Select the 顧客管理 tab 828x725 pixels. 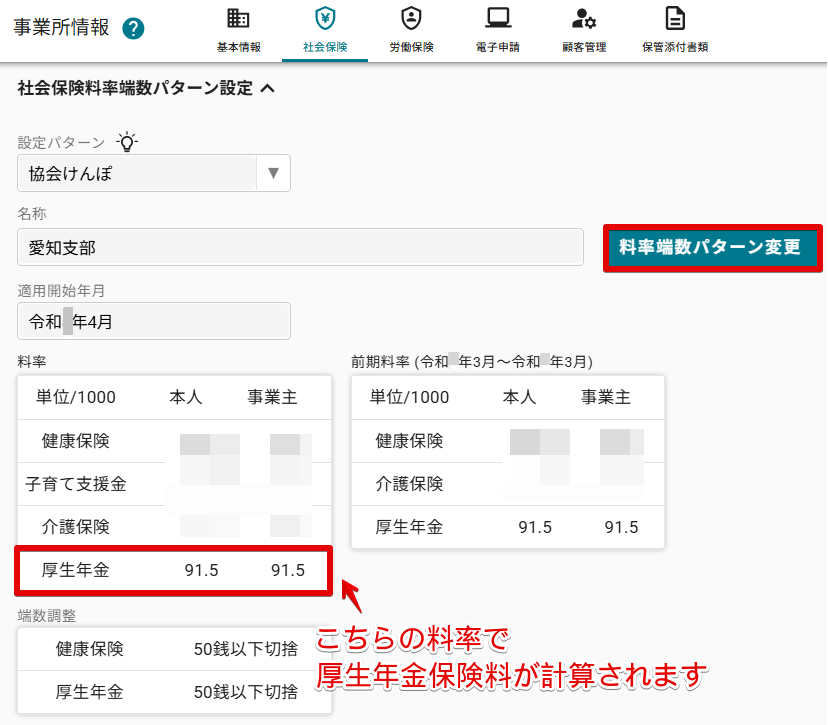click(584, 31)
